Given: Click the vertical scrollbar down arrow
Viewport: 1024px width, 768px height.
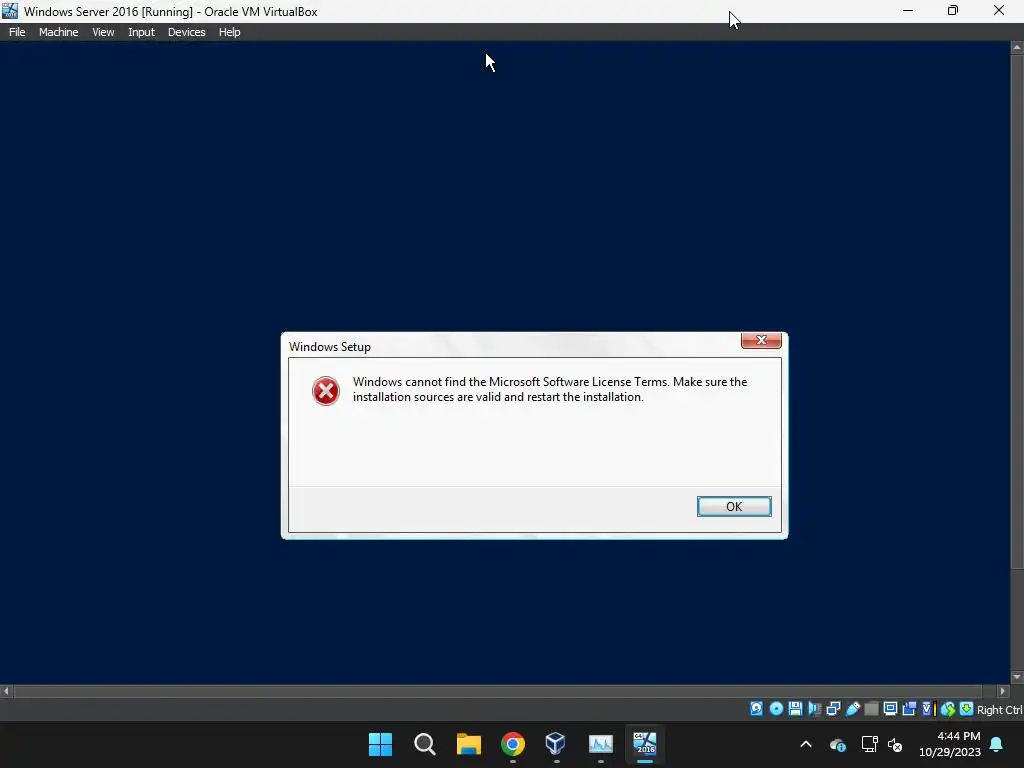Looking at the screenshot, I should pyautogui.click(x=1017, y=677).
